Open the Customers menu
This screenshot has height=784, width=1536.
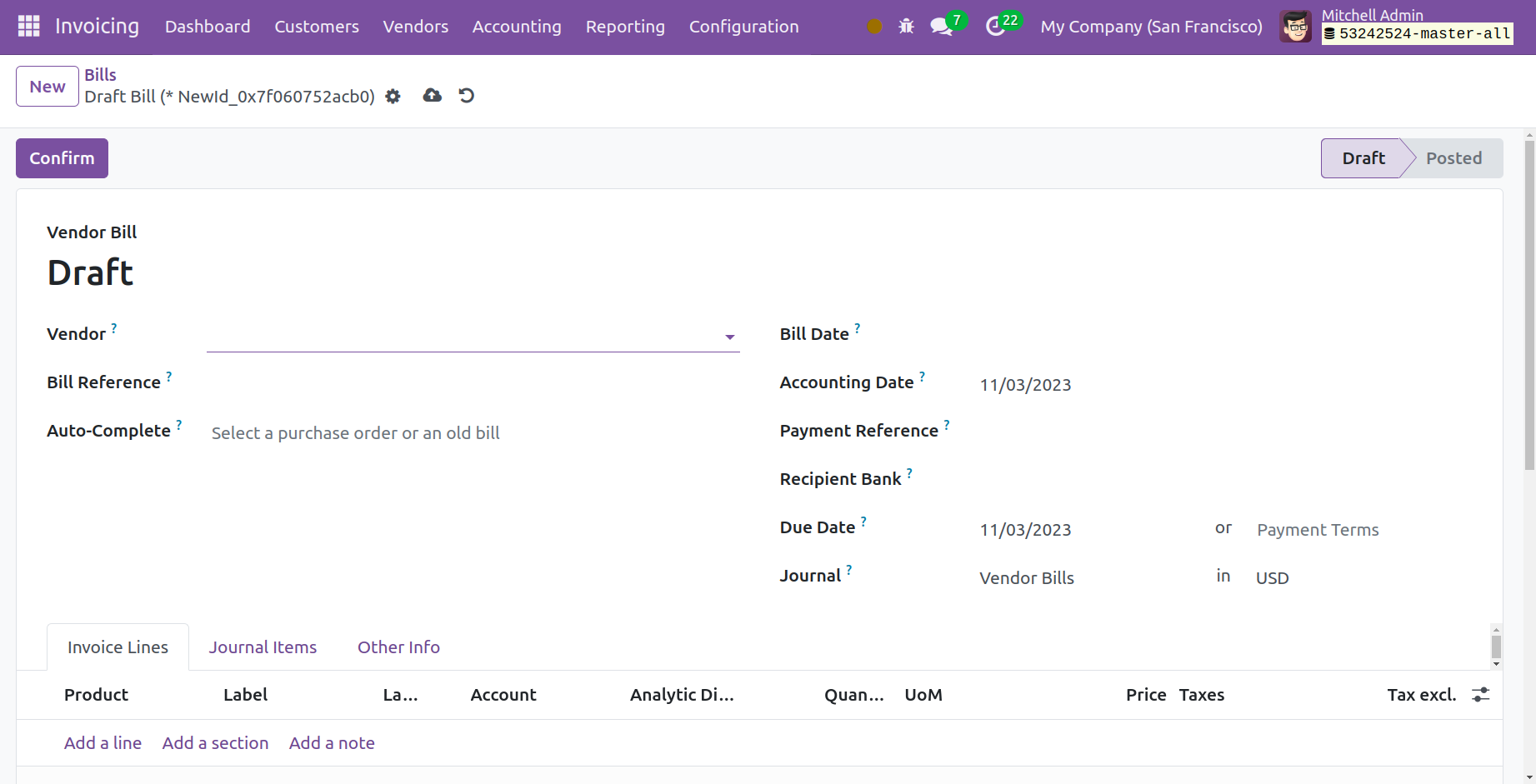(317, 27)
